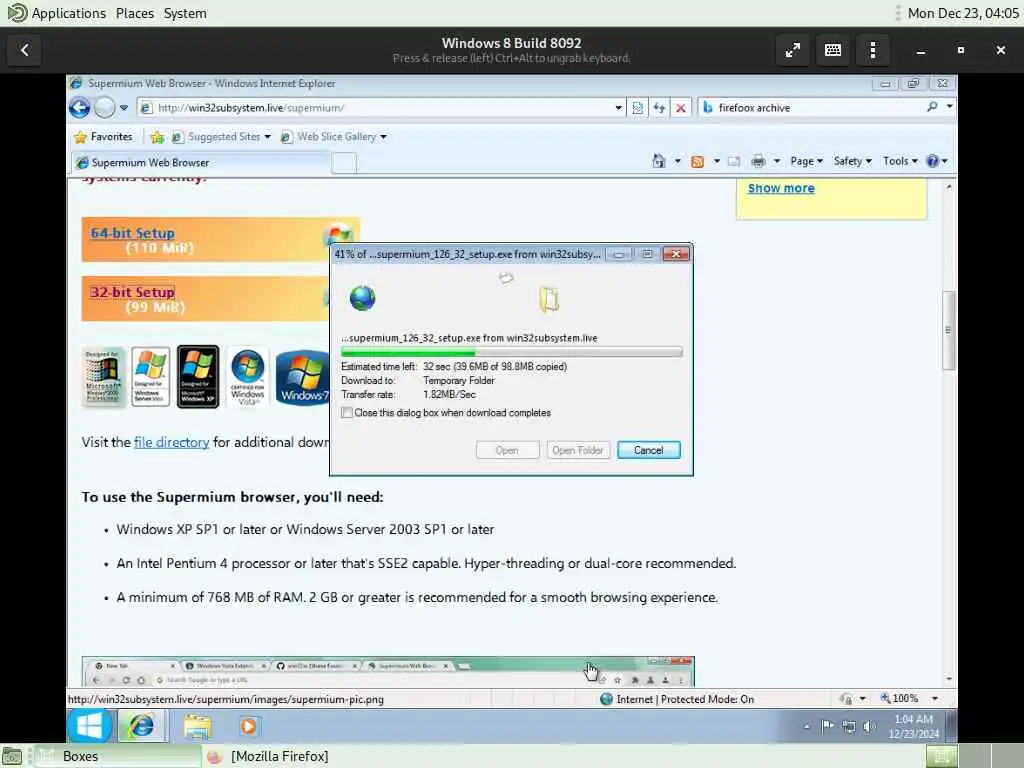Open the search provider dropdown arrow

click(950, 106)
